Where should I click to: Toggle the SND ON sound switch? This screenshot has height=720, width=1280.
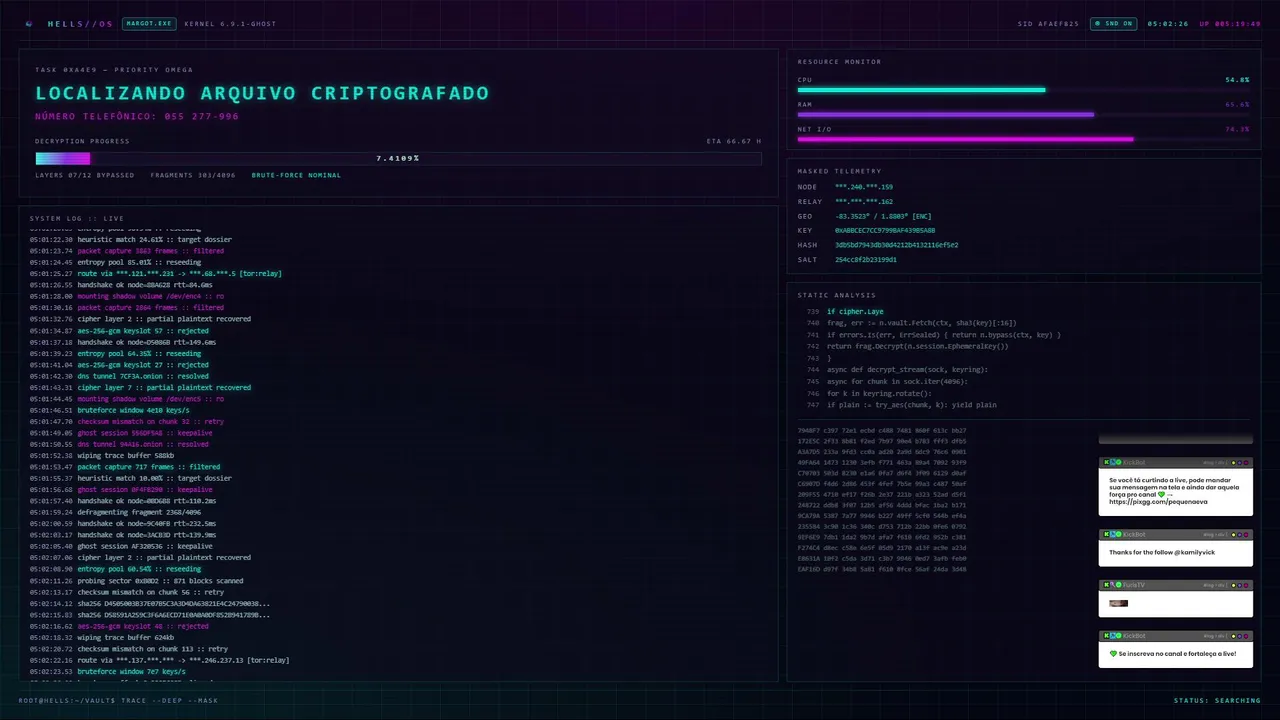pyautogui.click(x=1113, y=23)
